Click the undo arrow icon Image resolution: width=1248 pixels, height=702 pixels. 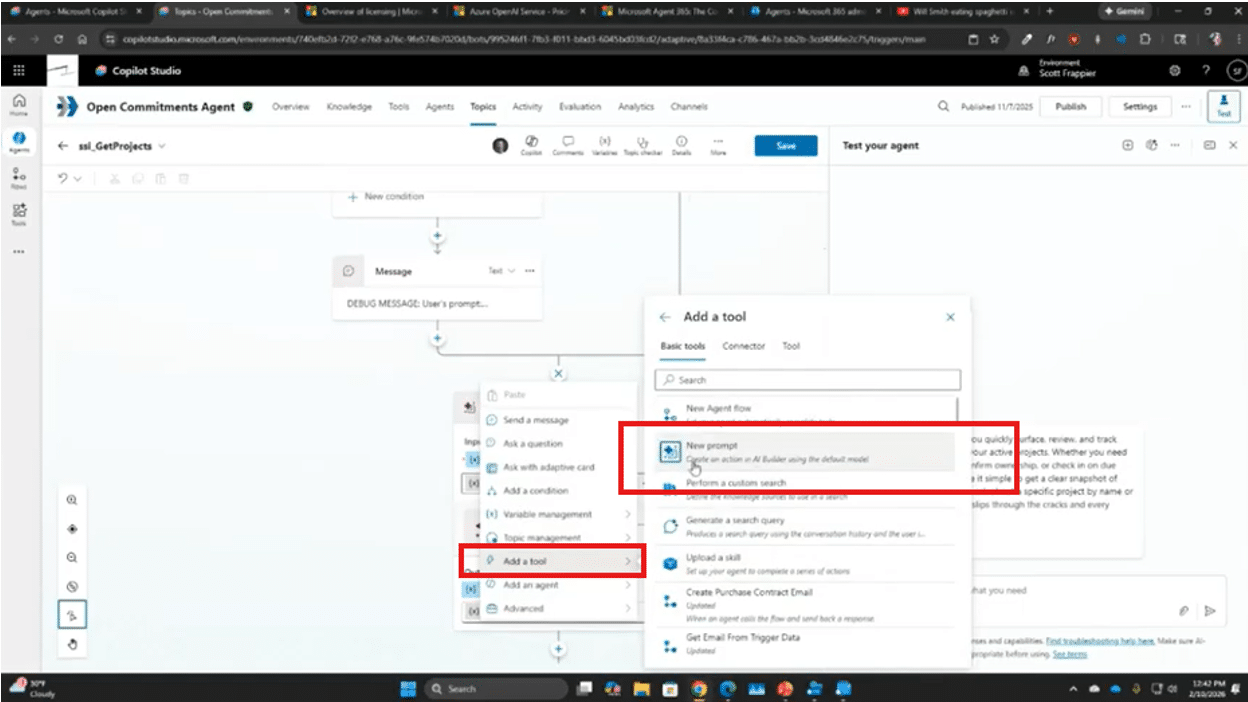click(x=63, y=178)
